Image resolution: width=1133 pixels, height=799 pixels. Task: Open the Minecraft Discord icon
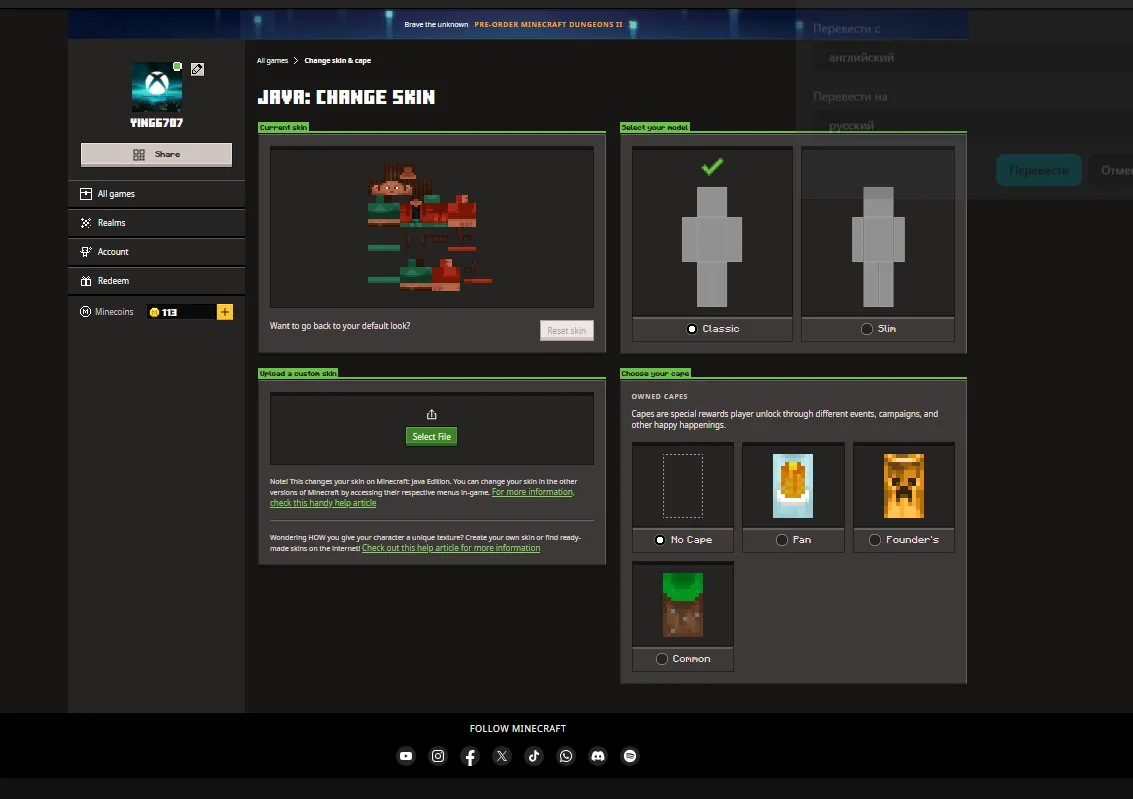598,756
